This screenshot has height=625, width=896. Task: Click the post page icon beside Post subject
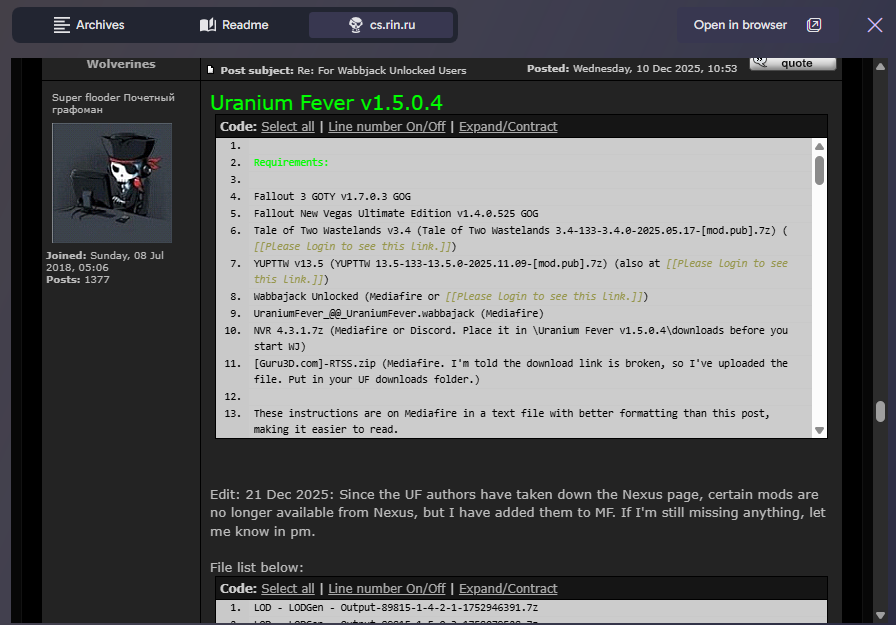(x=210, y=70)
